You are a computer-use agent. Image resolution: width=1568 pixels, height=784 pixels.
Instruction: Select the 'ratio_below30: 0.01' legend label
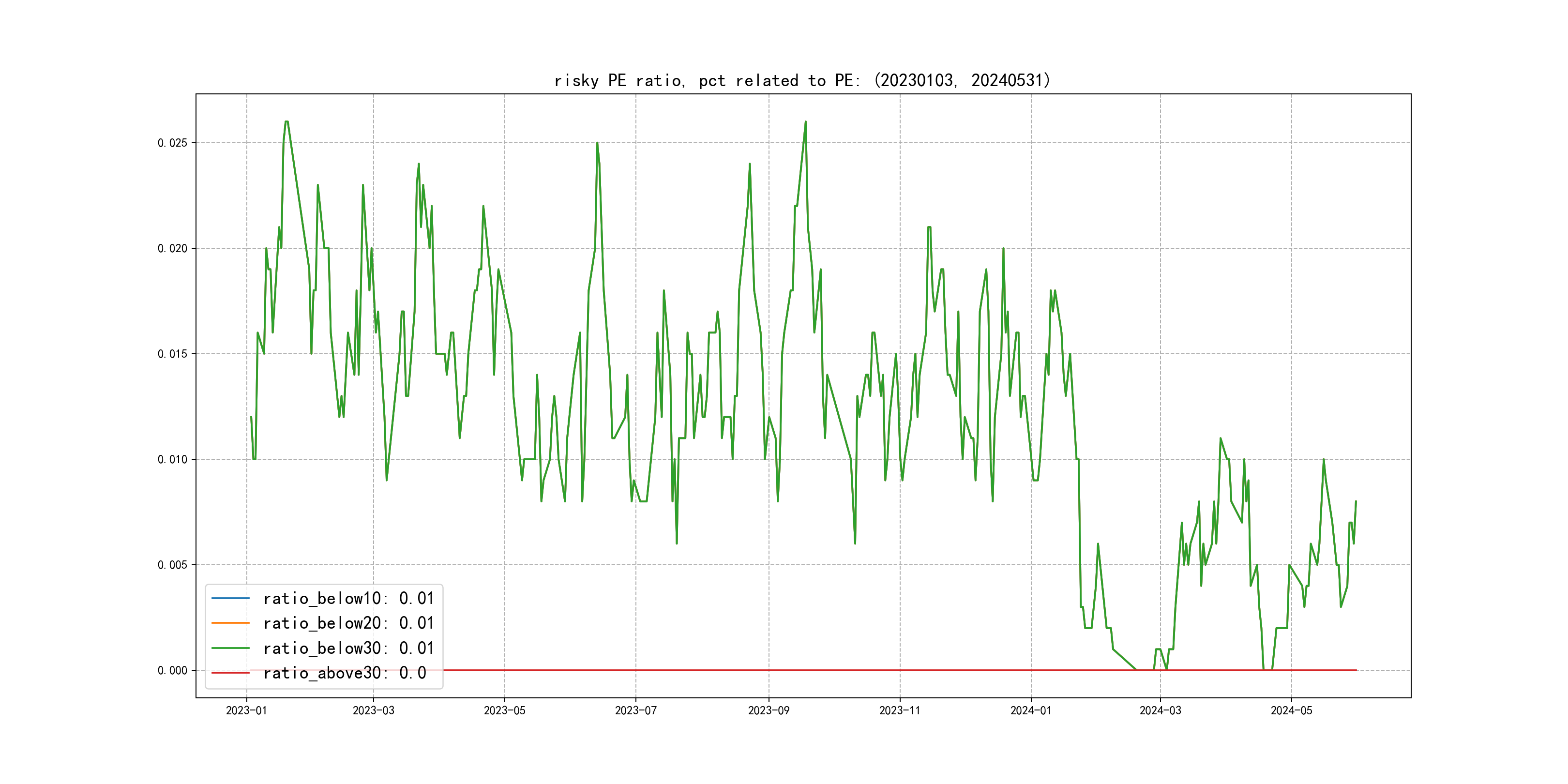click(x=348, y=648)
